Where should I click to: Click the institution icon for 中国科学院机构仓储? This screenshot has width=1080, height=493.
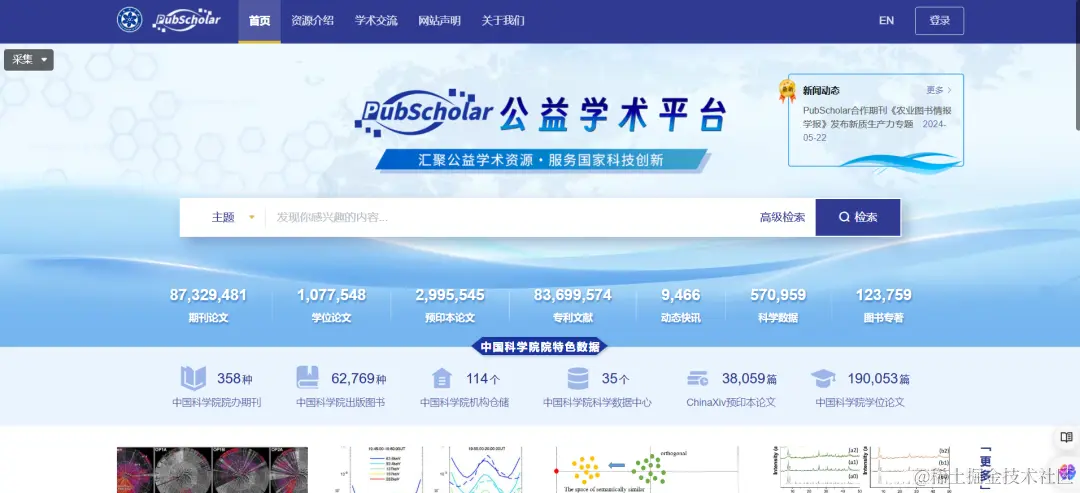pyautogui.click(x=442, y=378)
